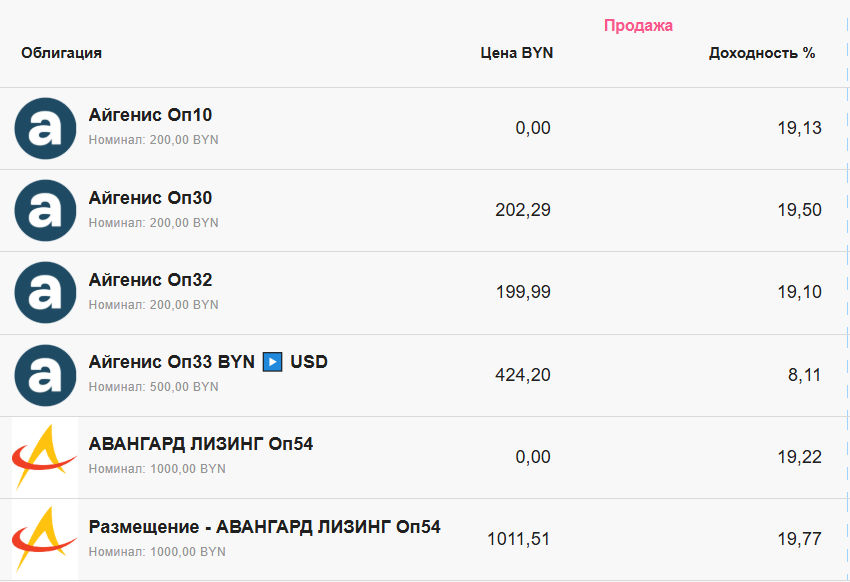Screen dimensions: 850x582
Task: Click the Размещение АВАНГАРД ЛИЗИНГ logo
Action: (x=45, y=540)
